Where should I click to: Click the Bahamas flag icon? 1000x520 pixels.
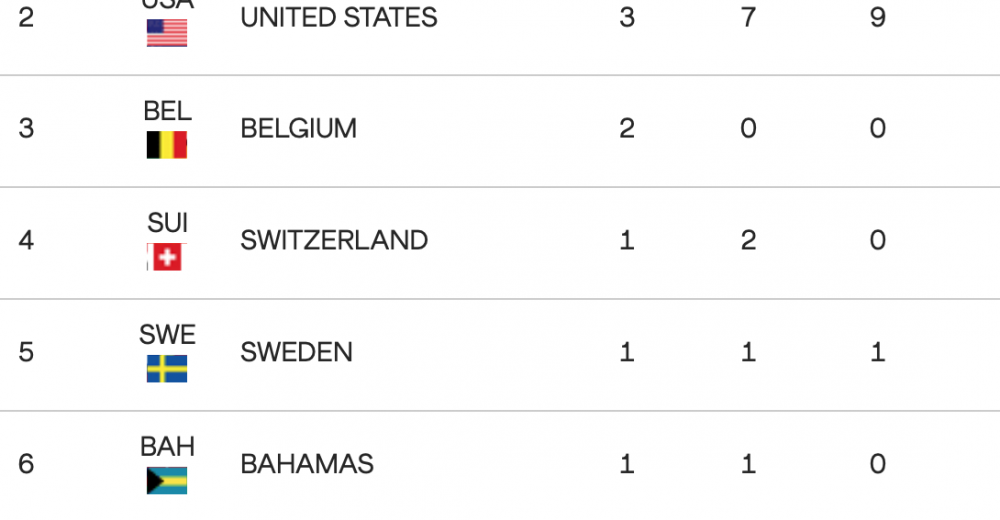[x=167, y=481]
